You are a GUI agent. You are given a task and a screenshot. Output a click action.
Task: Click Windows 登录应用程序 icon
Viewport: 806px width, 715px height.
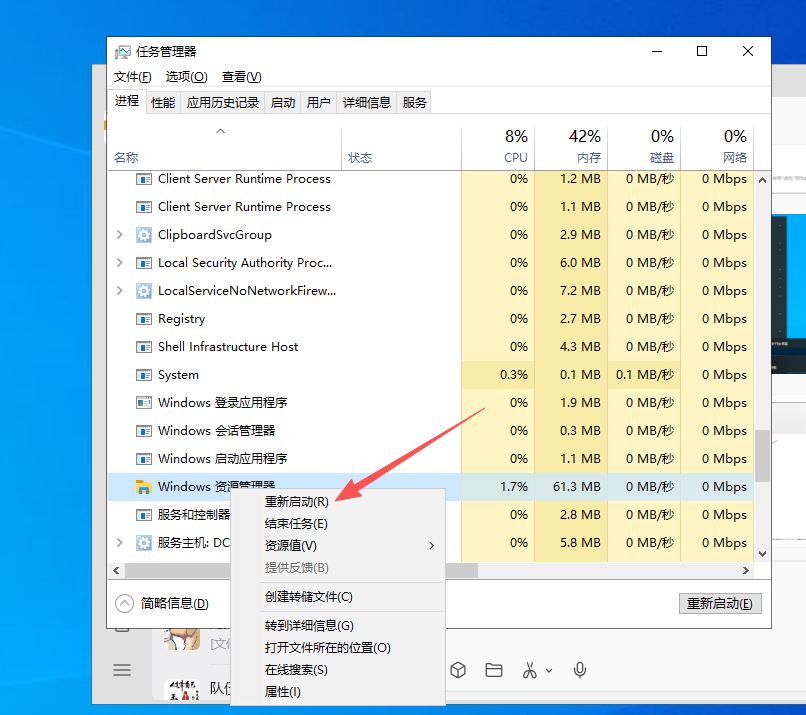coord(143,402)
